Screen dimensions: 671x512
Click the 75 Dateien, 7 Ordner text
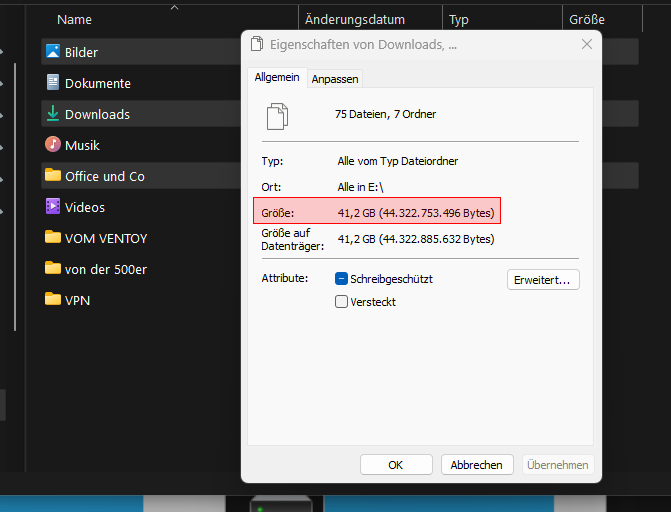point(385,114)
